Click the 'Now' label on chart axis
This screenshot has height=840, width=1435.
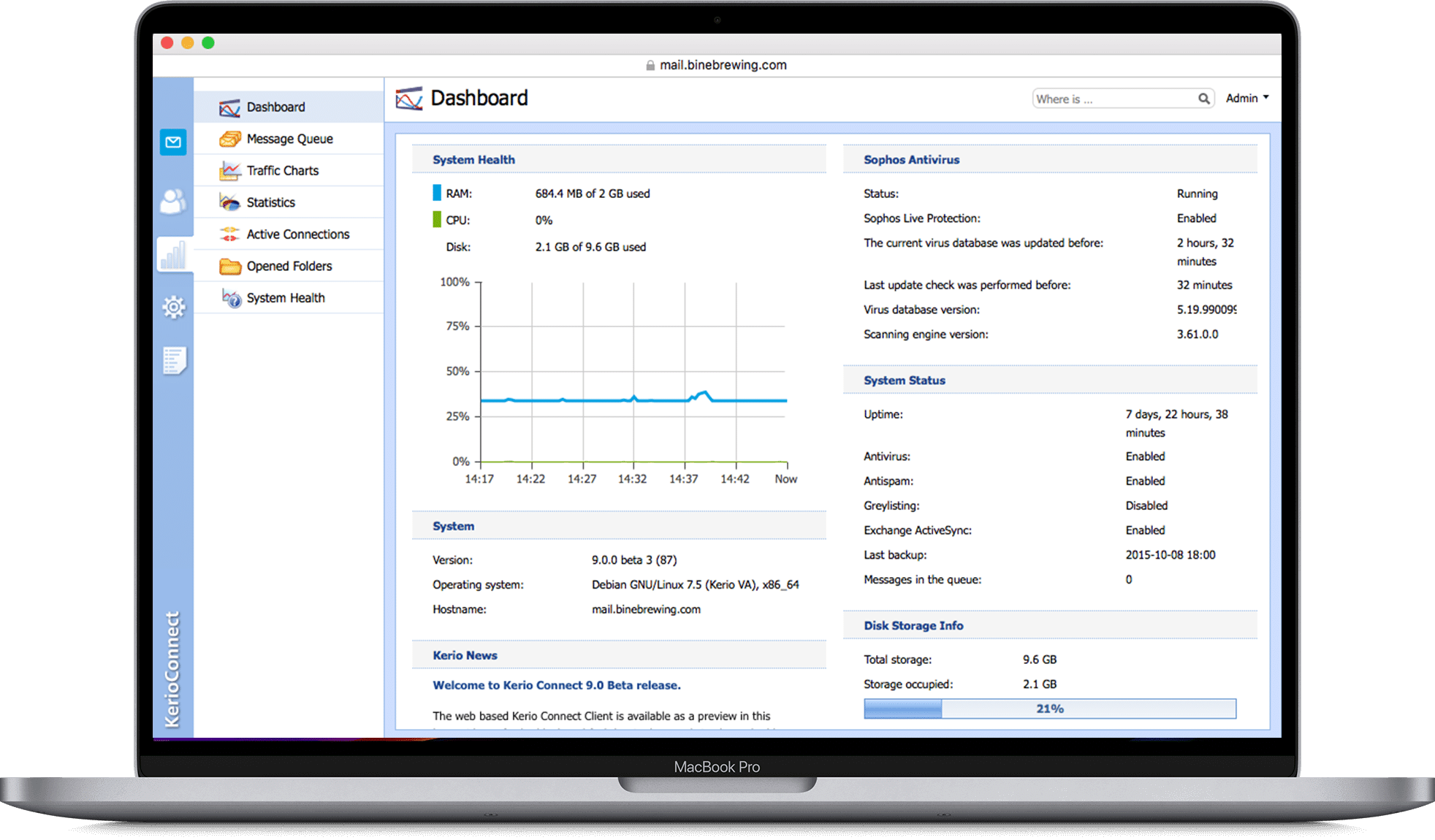(x=785, y=479)
